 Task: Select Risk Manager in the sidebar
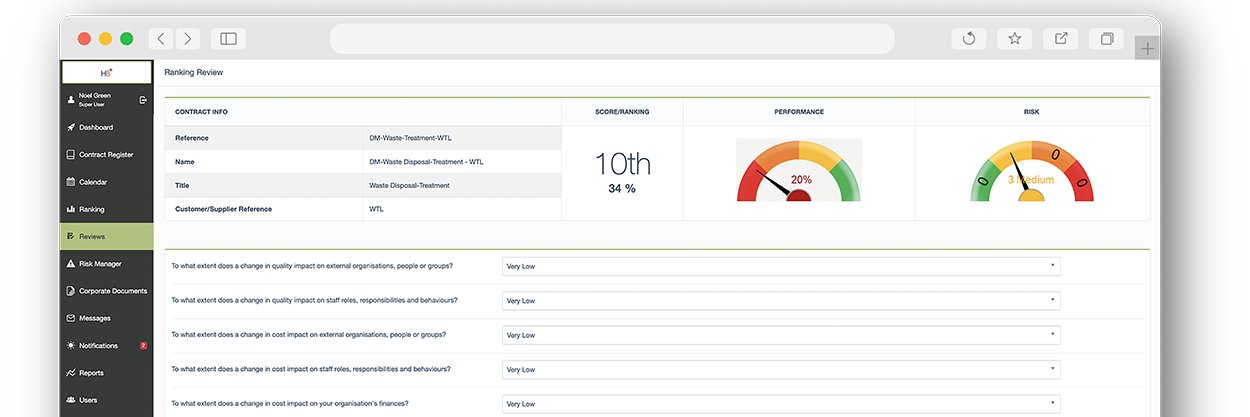tap(107, 264)
